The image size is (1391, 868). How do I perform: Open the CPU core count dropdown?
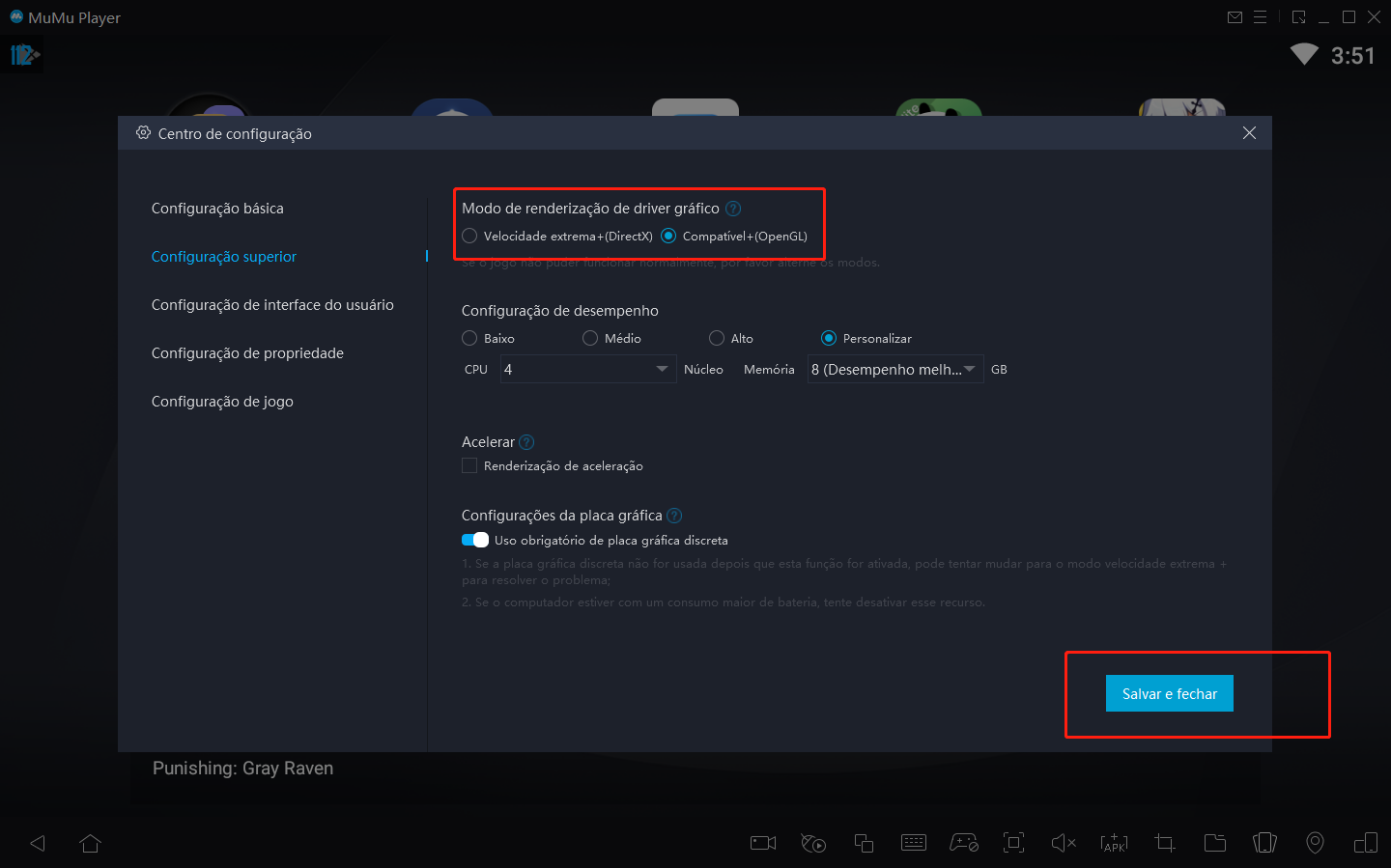click(x=587, y=368)
